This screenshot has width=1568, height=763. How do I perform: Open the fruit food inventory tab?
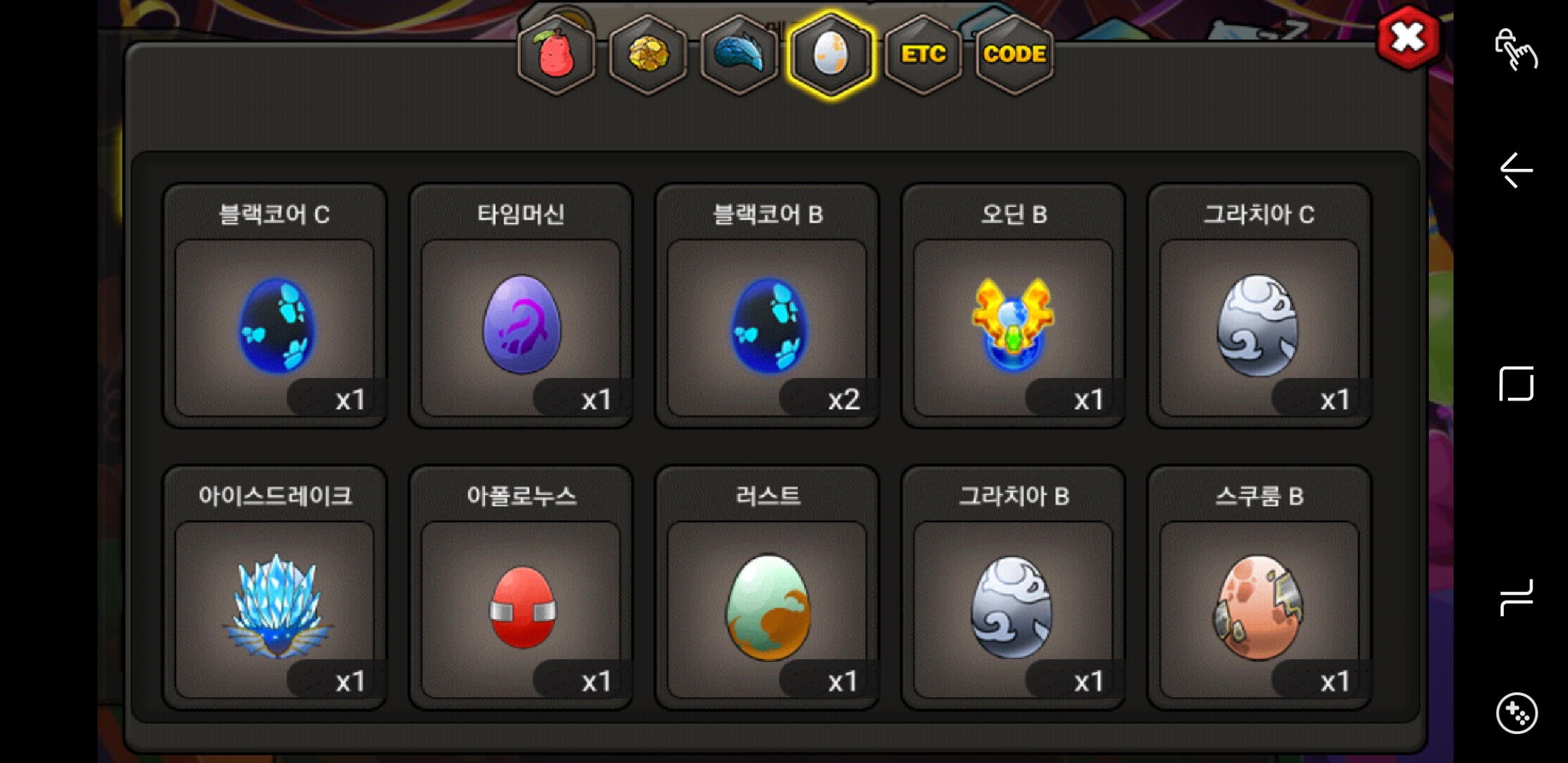point(557,54)
